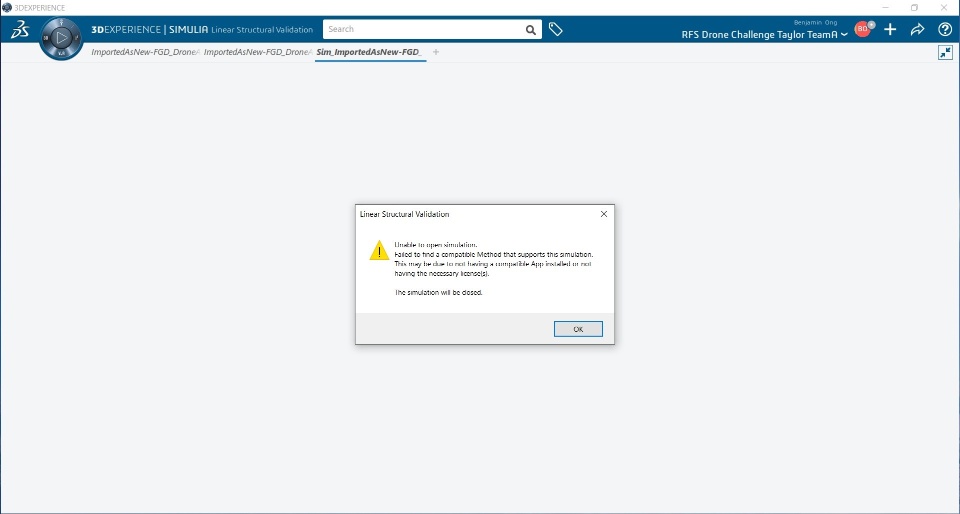Open the plus Add menu in top bar
The width and height of the screenshot is (960, 514).
(x=890, y=29)
